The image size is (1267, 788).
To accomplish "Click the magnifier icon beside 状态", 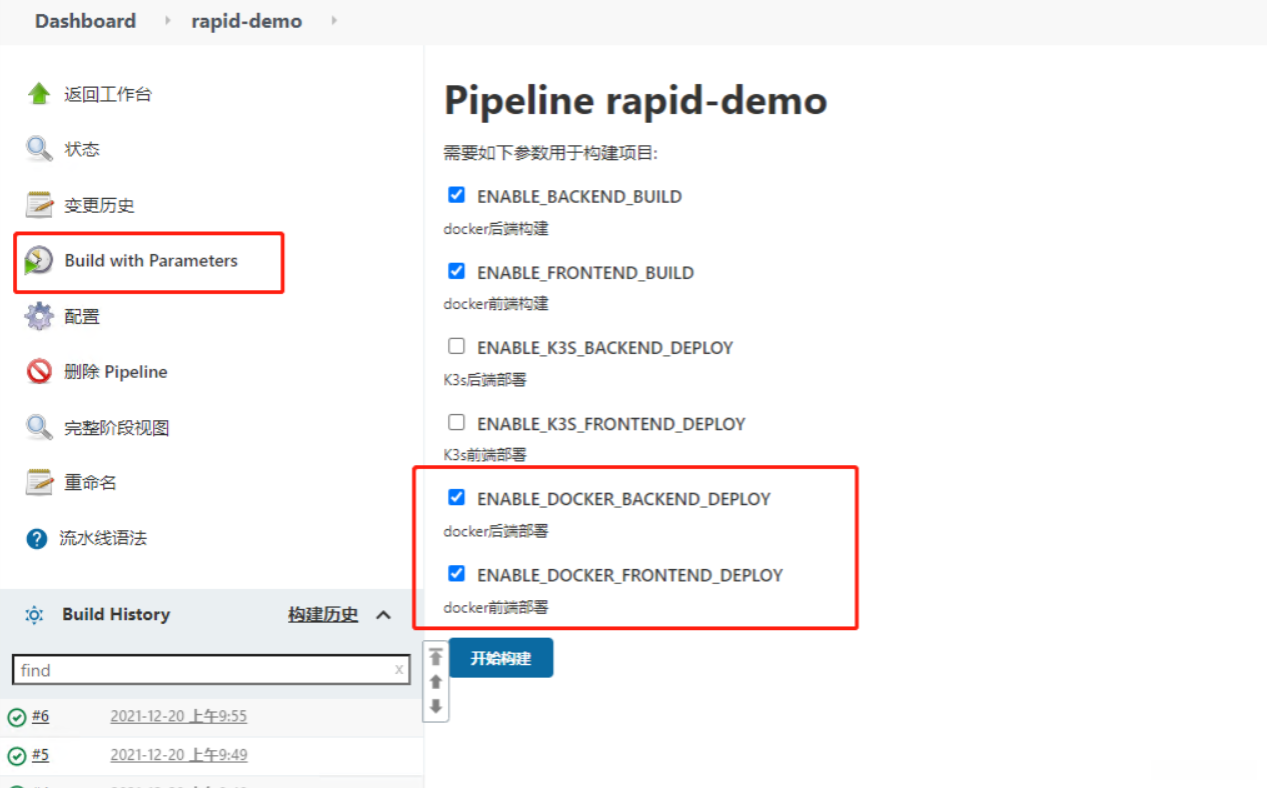I will [x=39, y=149].
